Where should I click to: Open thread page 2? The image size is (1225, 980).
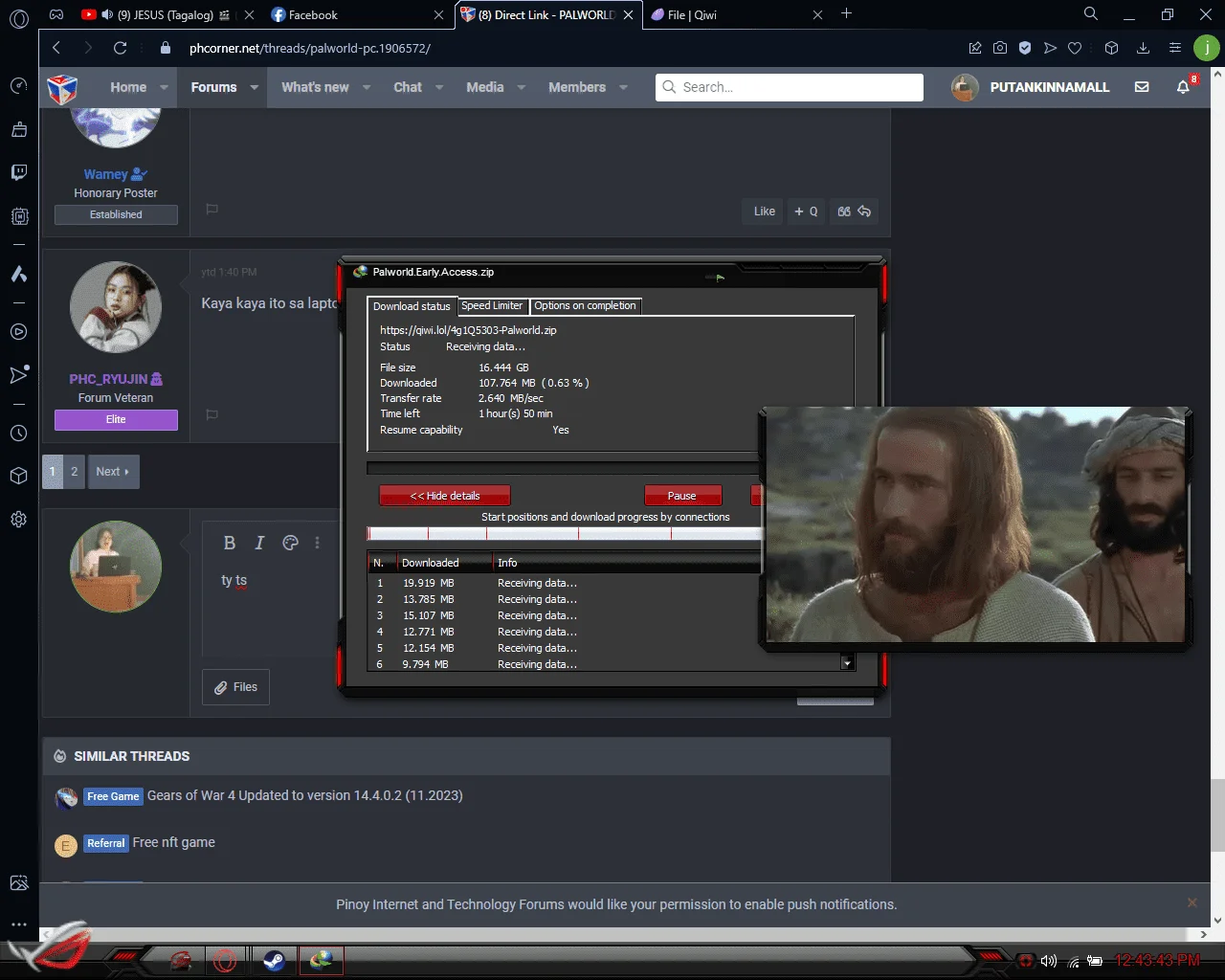click(x=74, y=472)
